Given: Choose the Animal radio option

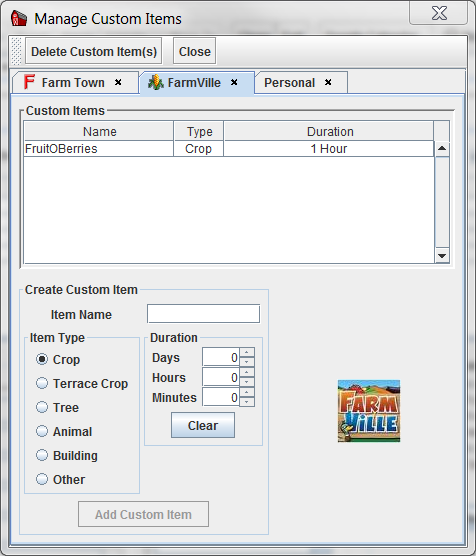Looking at the screenshot, I should pyautogui.click(x=42, y=431).
